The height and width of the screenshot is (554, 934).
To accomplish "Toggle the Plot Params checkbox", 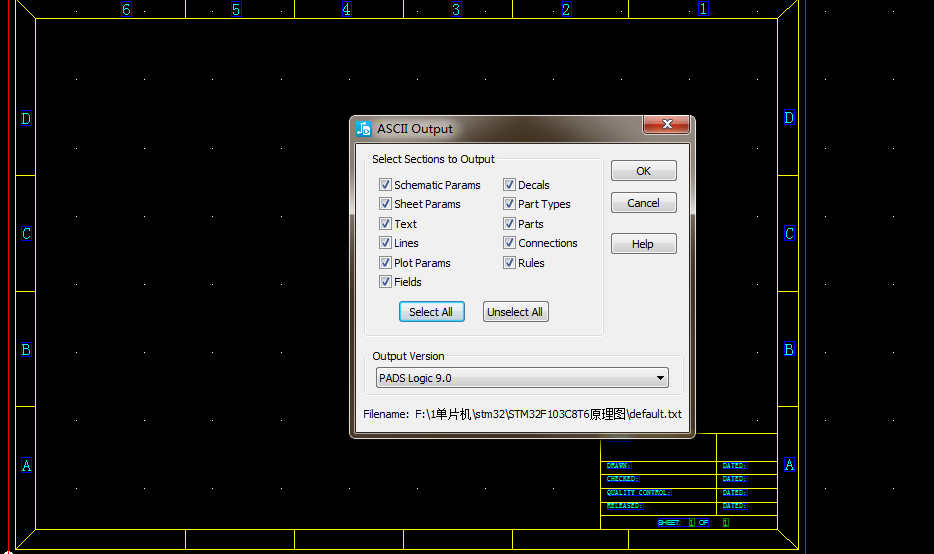I will tap(385, 262).
